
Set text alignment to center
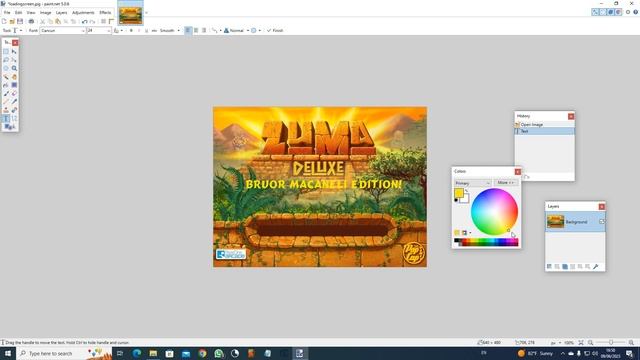[x=196, y=31]
